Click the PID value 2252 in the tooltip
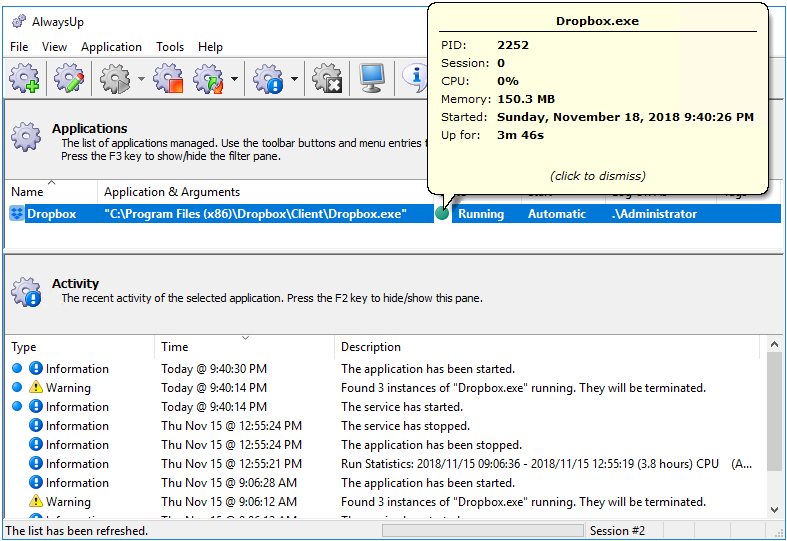 [513, 45]
